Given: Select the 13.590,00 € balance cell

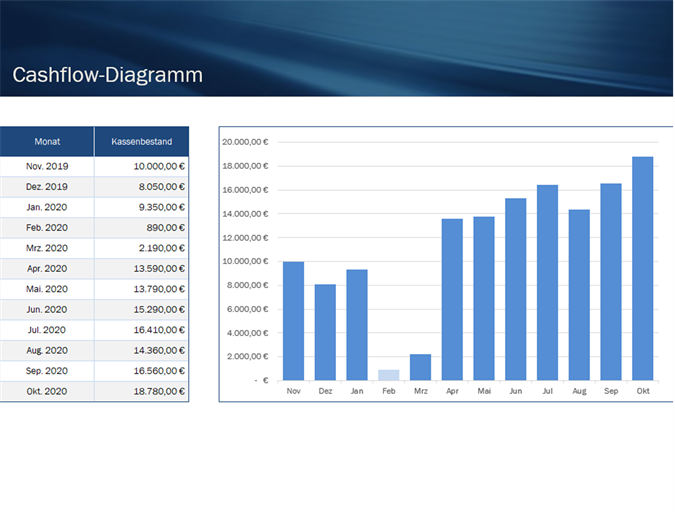Looking at the screenshot, I should 142,269.
